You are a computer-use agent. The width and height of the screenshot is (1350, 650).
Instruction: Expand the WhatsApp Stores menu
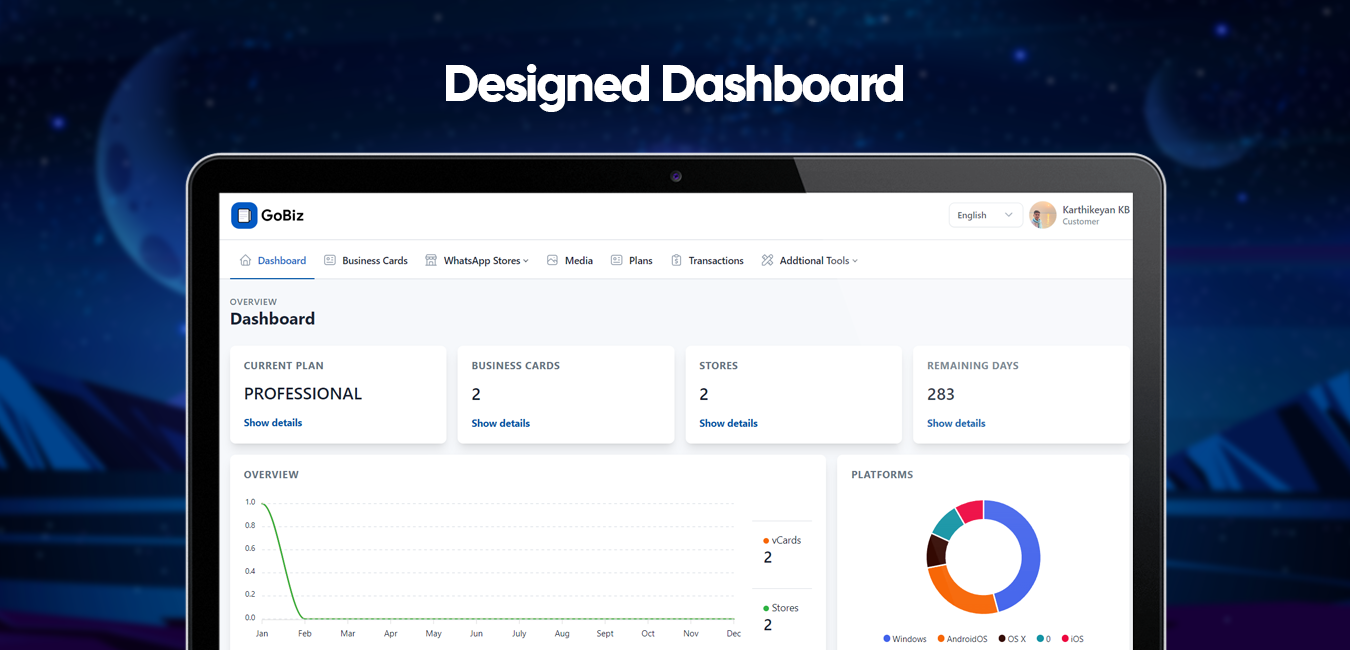(x=486, y=261)
